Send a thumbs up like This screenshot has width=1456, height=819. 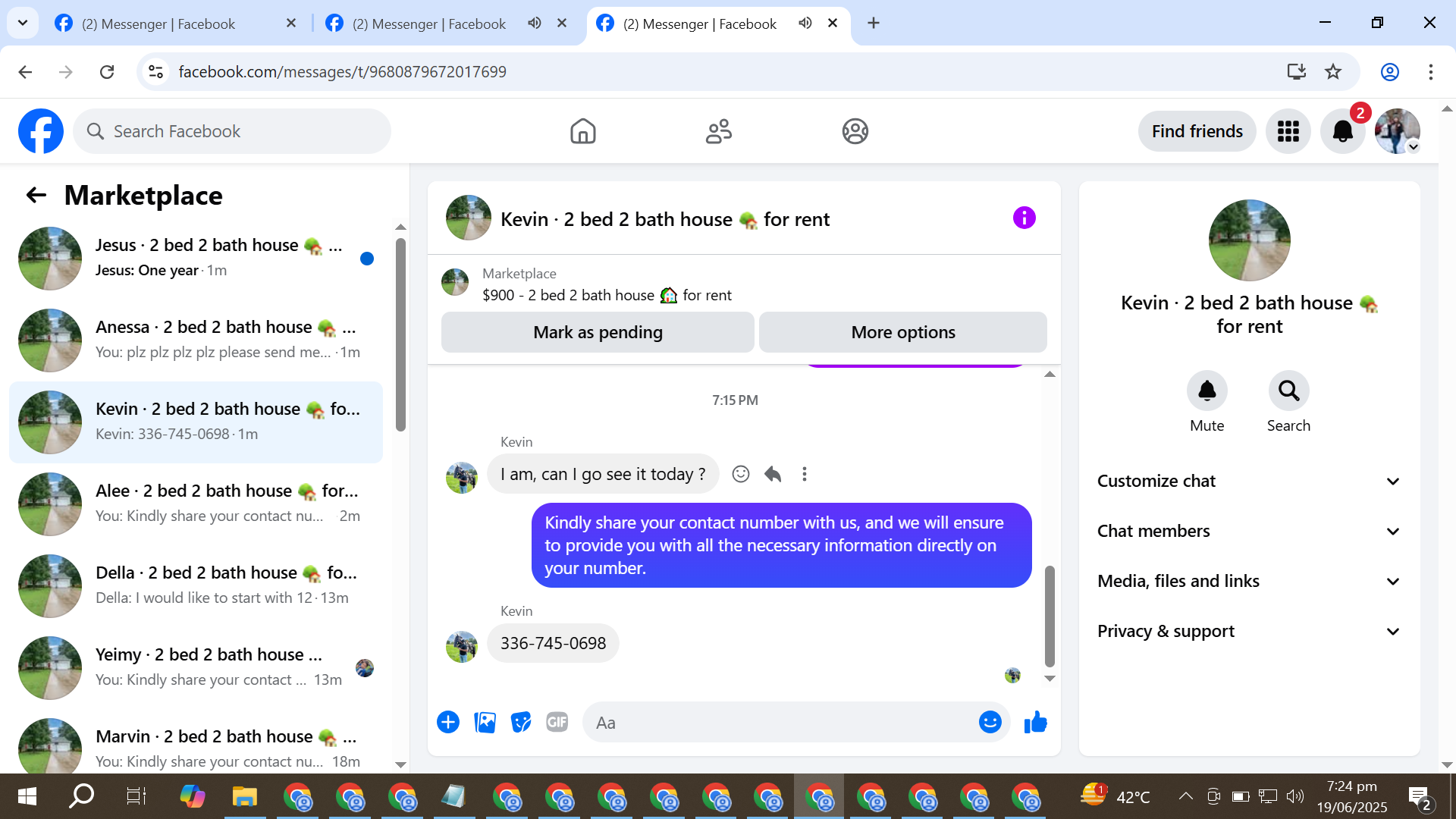tap(1035, 722)
